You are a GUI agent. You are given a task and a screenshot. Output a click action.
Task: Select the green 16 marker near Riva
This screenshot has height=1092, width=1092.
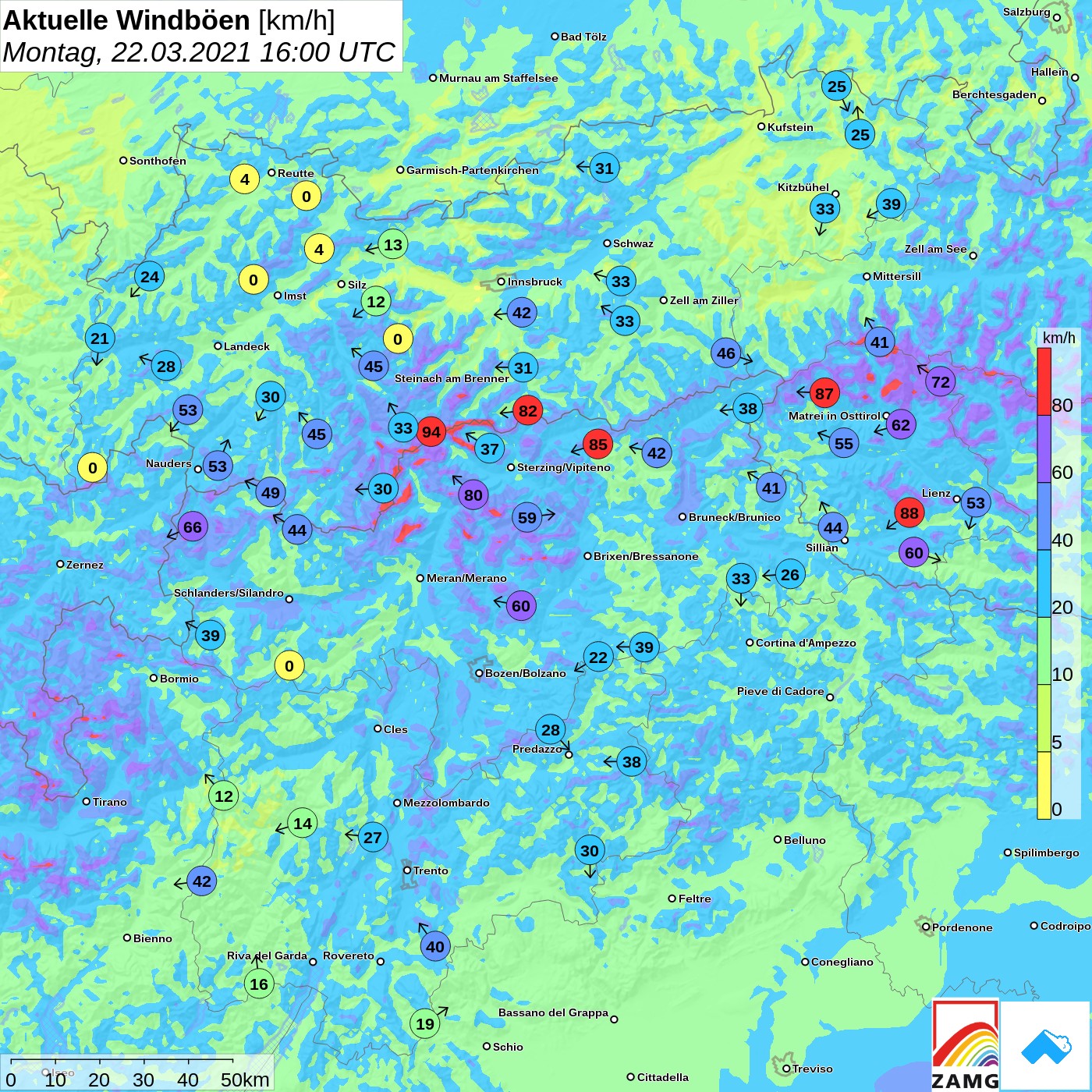click(259, 984)
